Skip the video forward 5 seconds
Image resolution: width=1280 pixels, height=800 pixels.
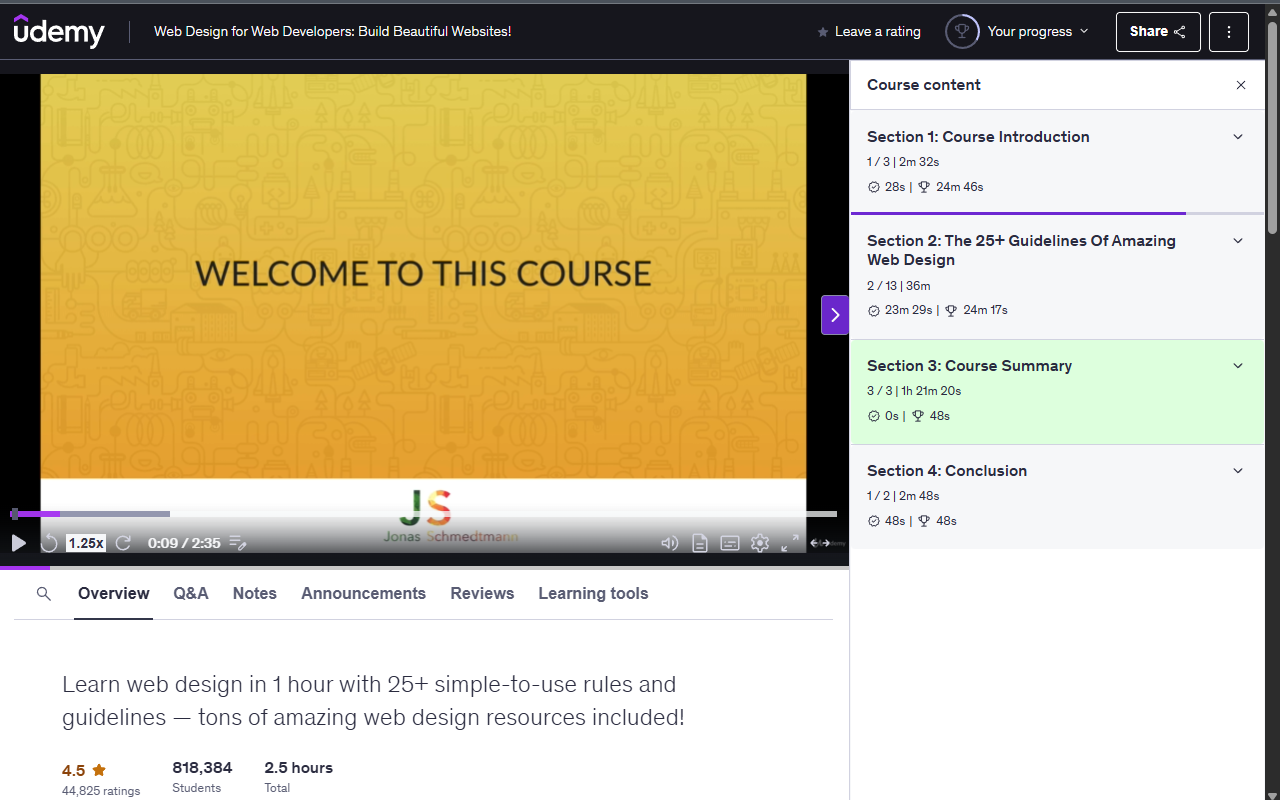[123, 543]
